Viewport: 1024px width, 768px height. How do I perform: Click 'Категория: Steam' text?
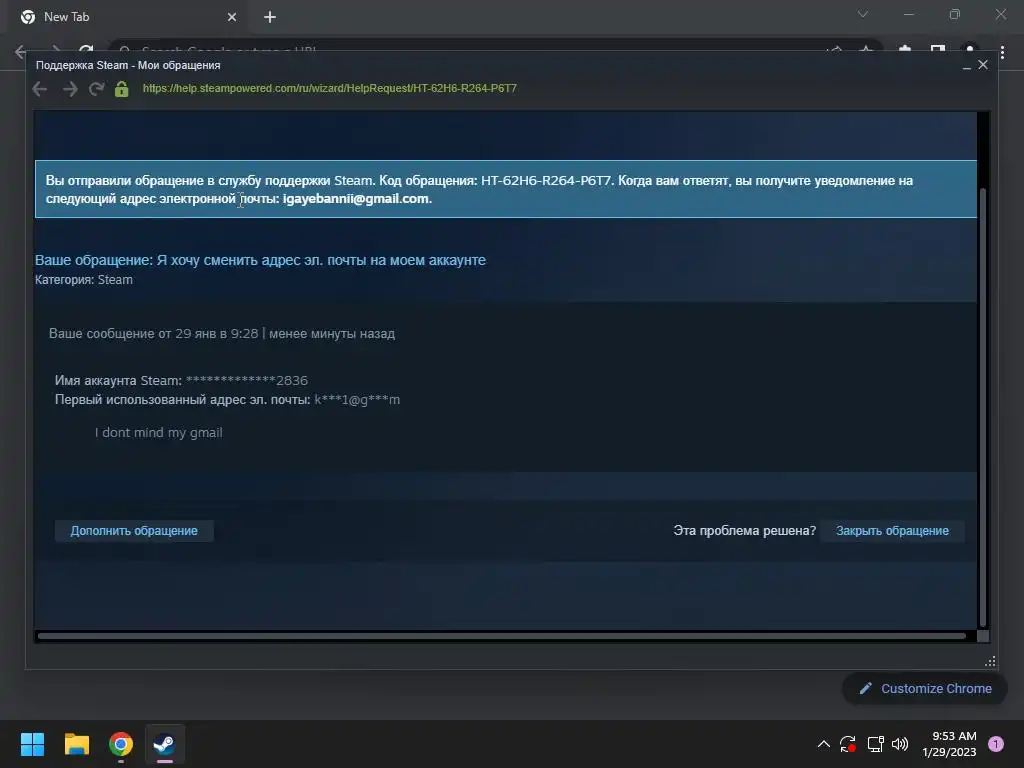tap(84, 280)
